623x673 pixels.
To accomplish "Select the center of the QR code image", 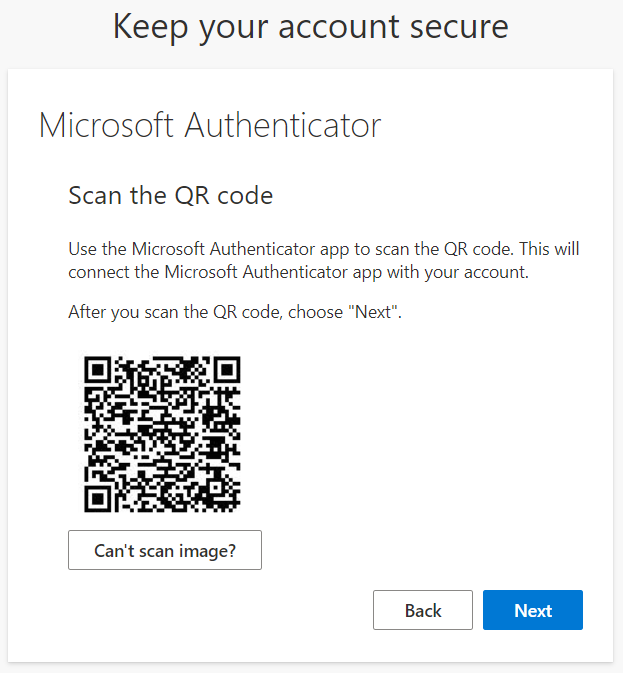I will 162,434.
